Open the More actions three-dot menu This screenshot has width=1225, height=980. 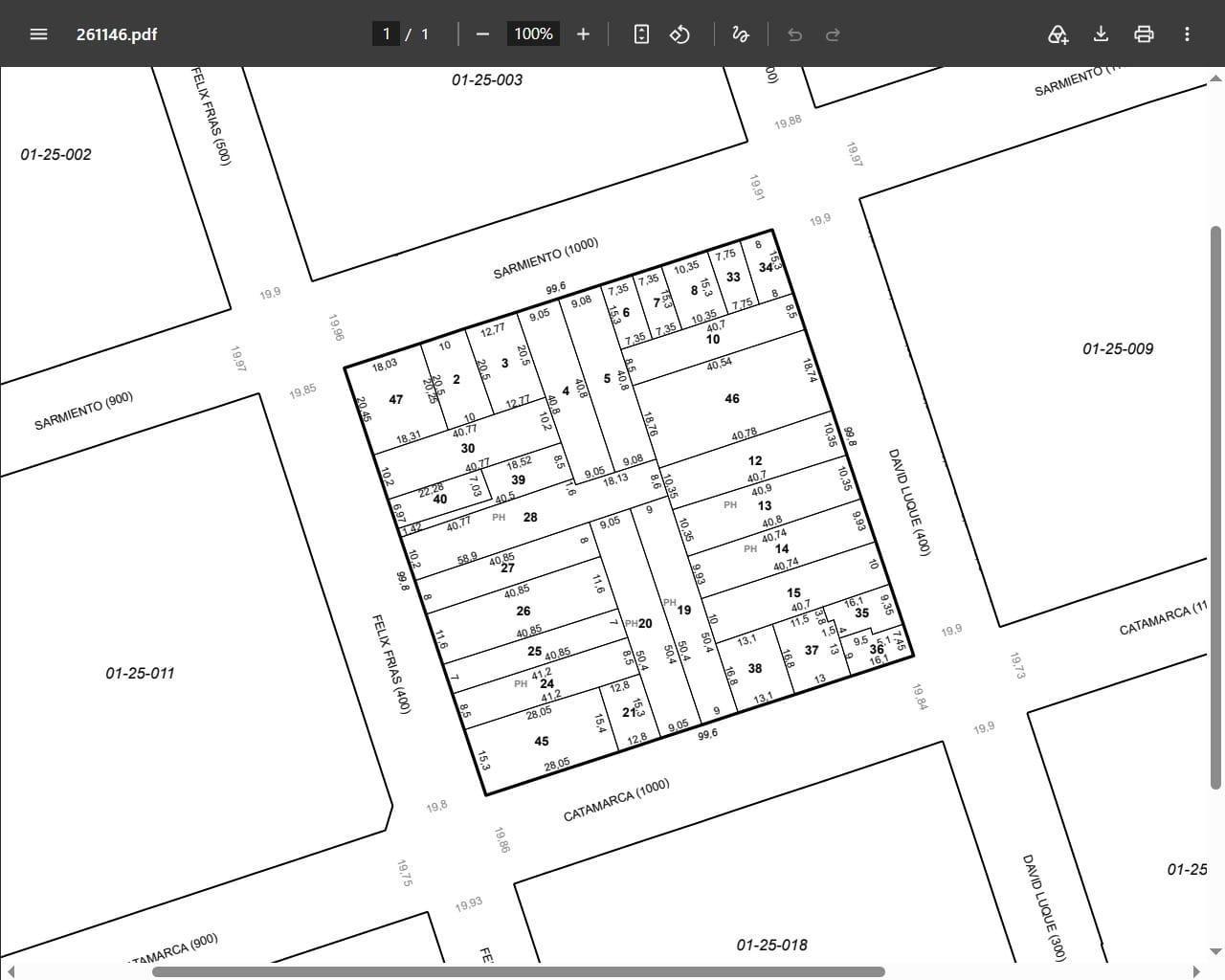coord(1187,34)
